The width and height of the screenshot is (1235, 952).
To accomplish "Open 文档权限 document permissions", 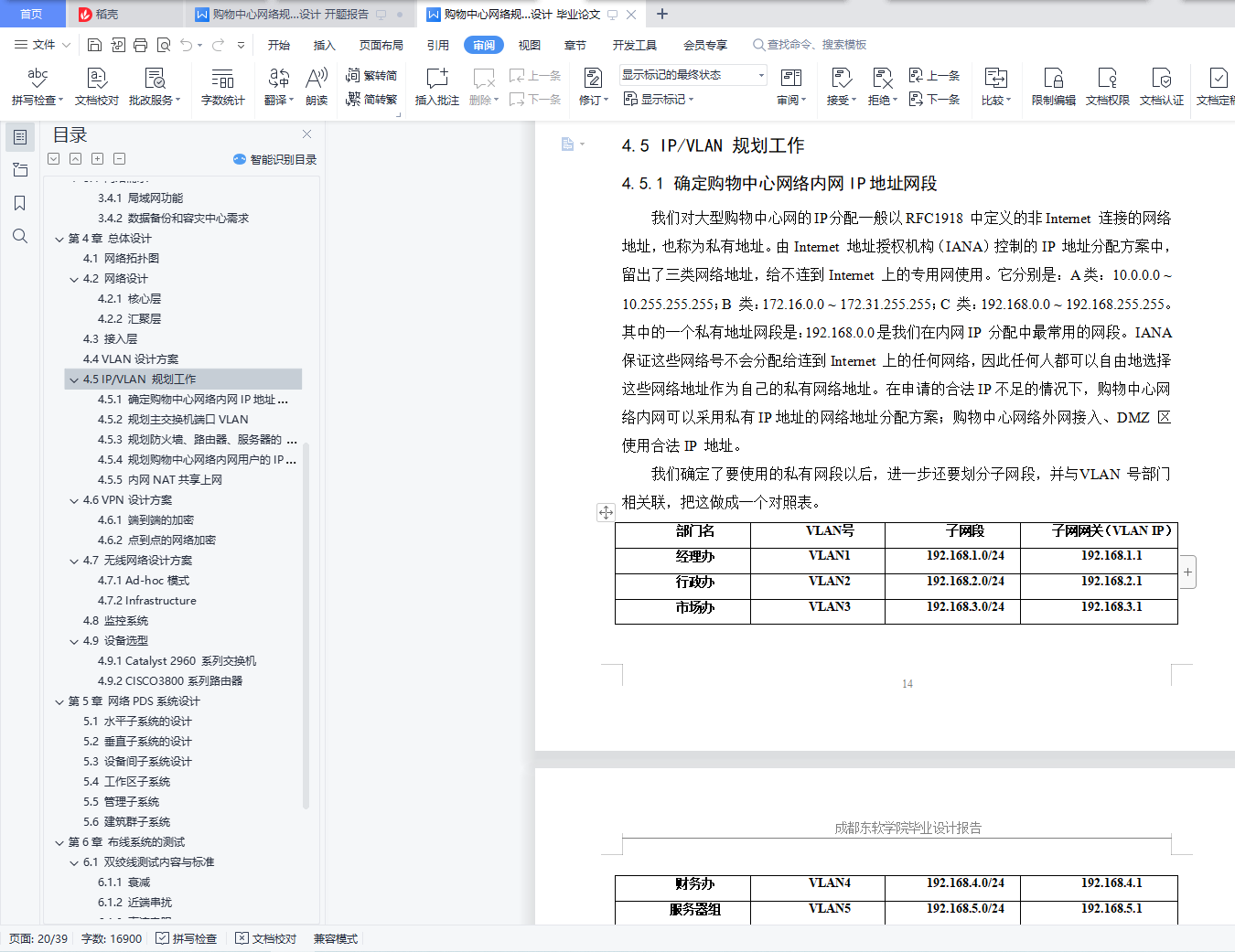I will (x=1108, y=87).
